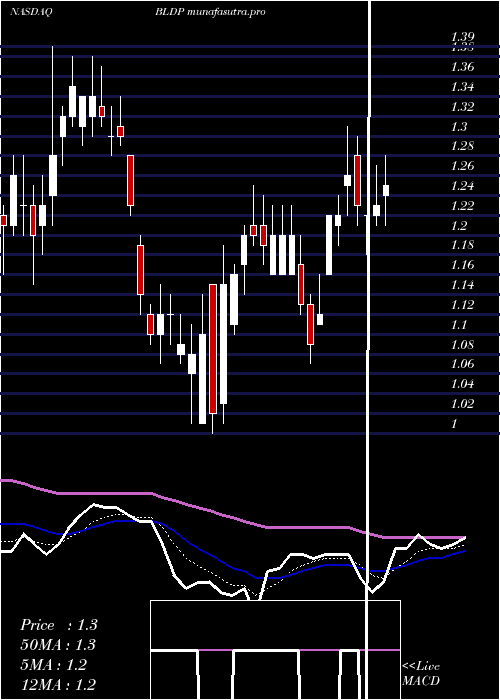Select the 1.32 price axis label
This screenshot has width=500, height=700.
click(x=462, y=107)
